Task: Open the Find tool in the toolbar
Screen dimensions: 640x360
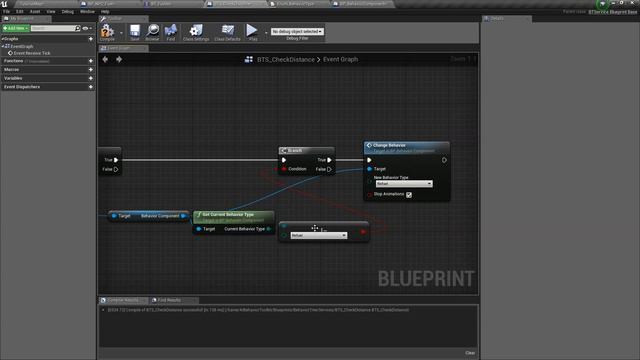Action: point(171,32)
